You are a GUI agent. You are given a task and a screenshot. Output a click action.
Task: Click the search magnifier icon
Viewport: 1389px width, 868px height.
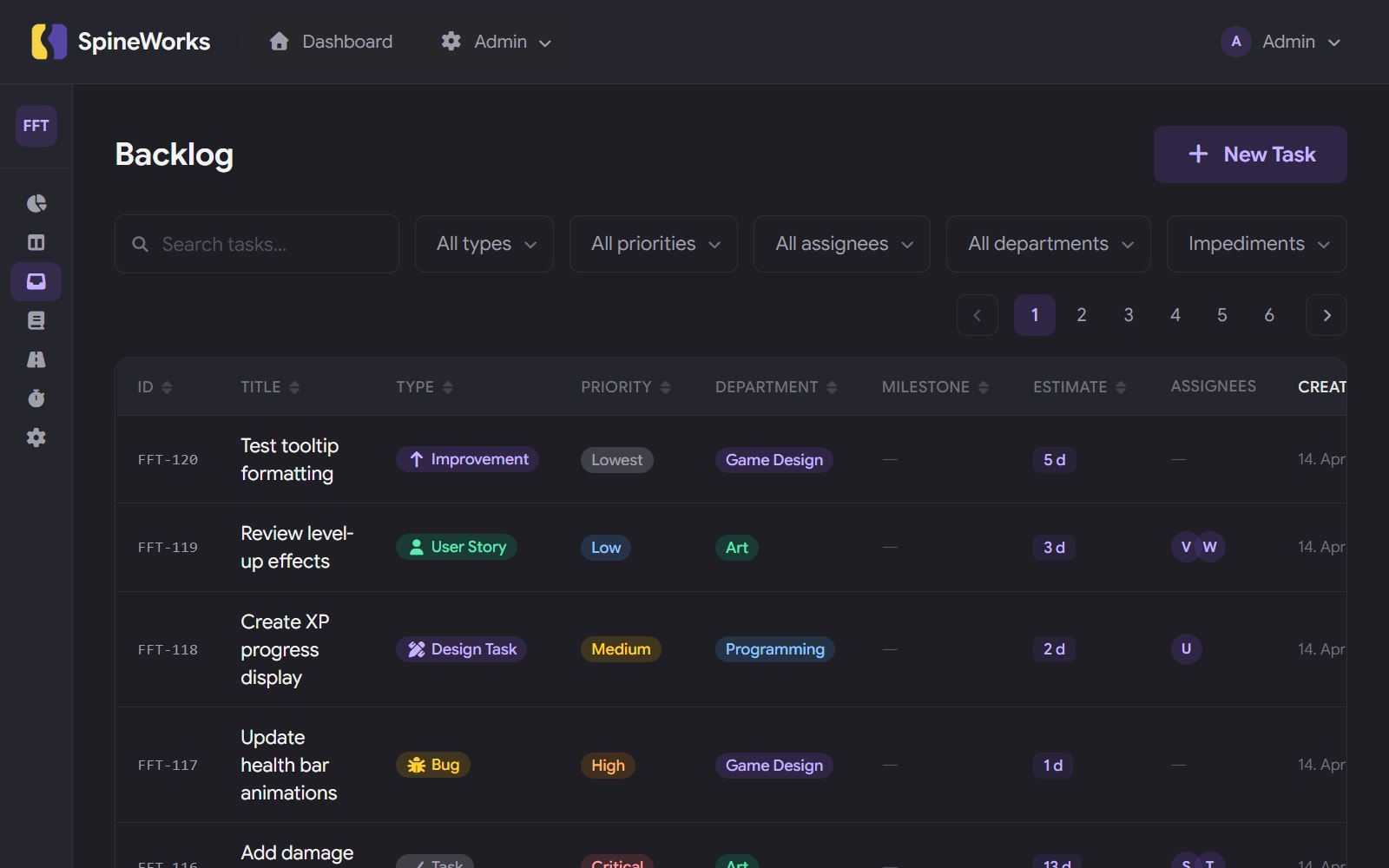141,244
